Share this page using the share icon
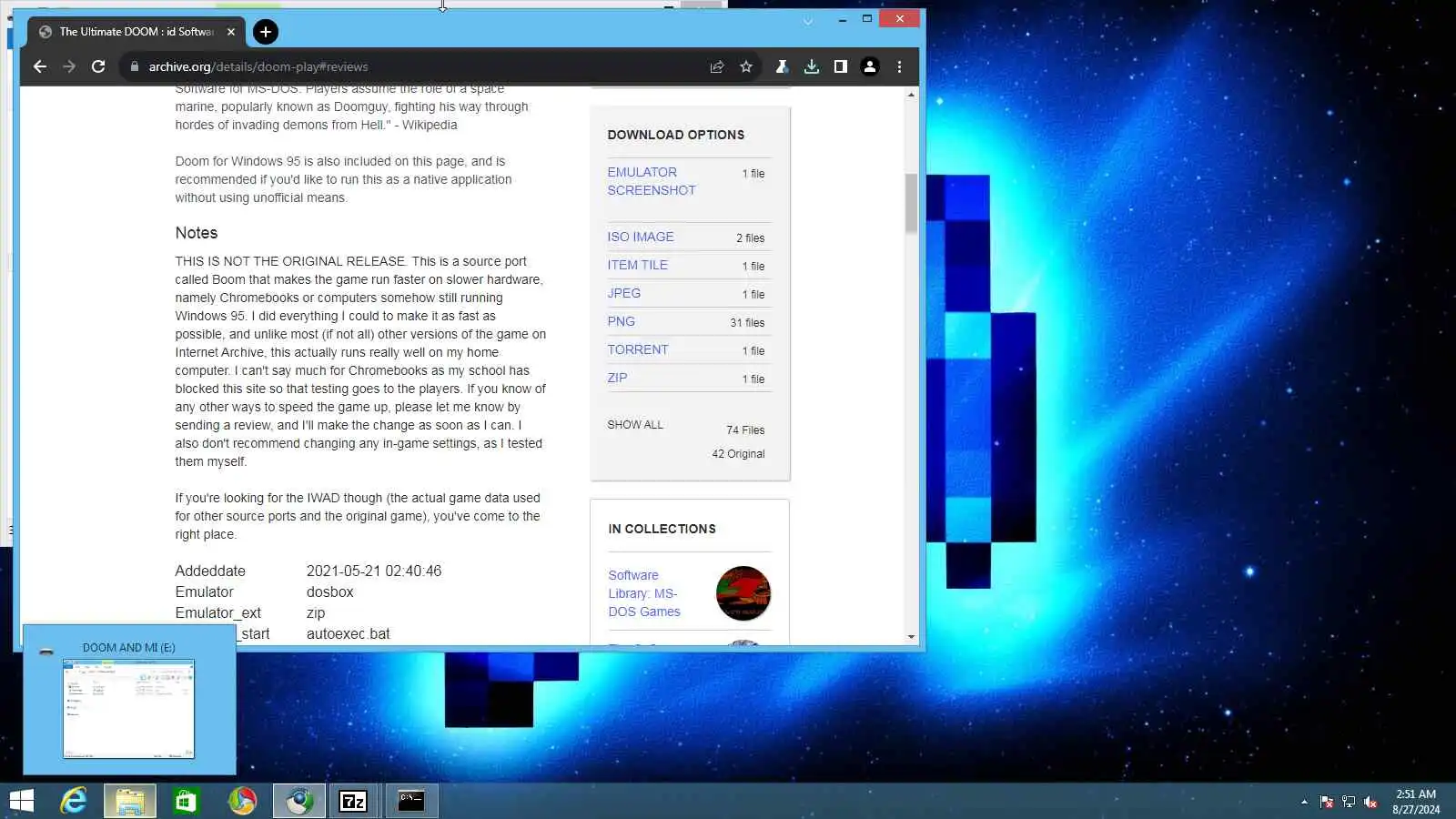The image size is (1456, 819). (x=717, y=66)
